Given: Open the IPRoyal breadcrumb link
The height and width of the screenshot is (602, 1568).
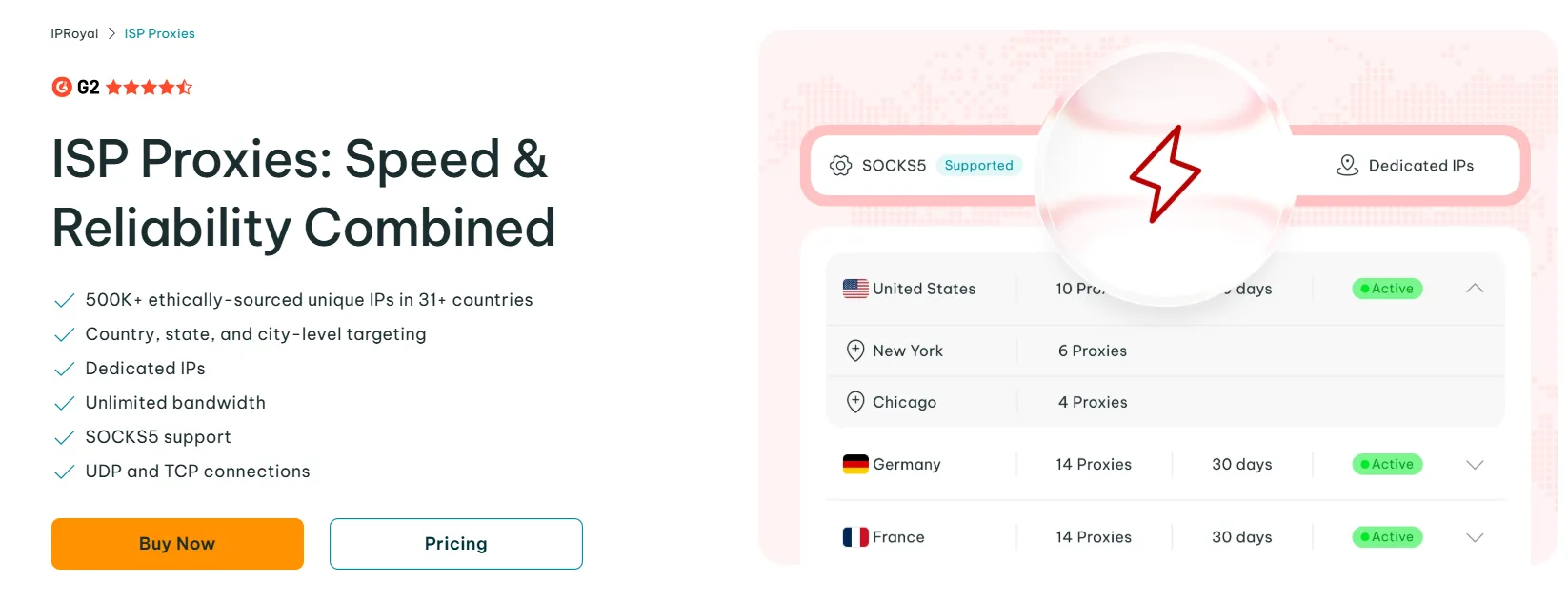Looking at the screenshot, I should click(x=74, y=33).
